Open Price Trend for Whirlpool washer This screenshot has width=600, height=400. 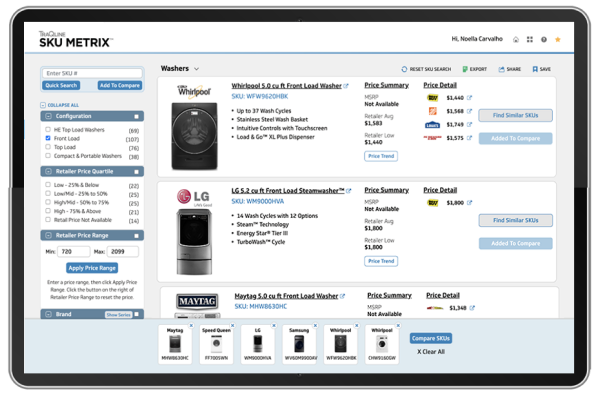381,156
